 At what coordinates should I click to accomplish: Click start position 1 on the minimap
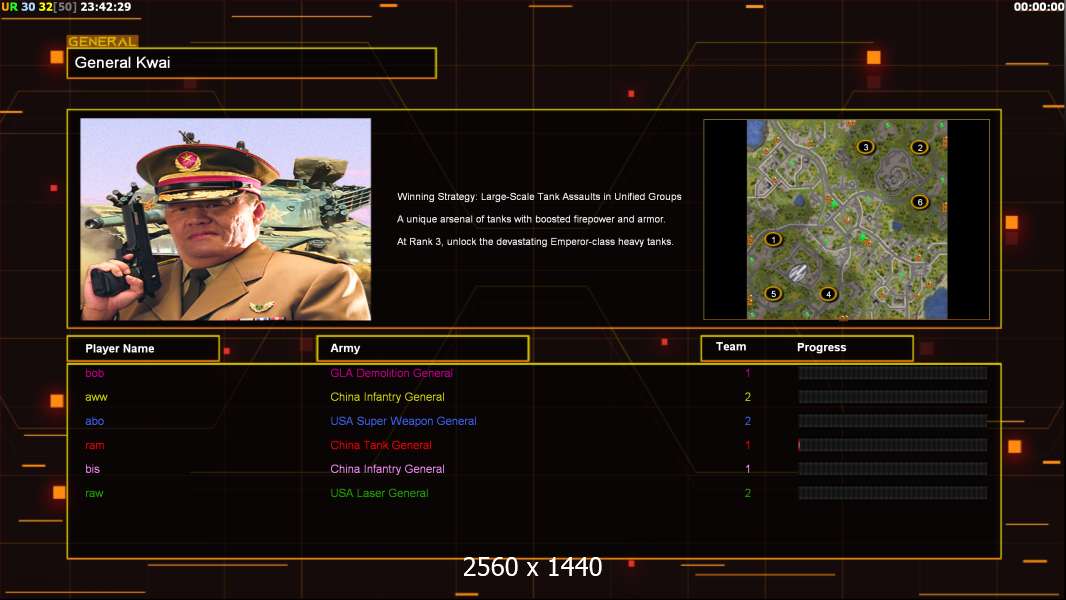(773, 239)
